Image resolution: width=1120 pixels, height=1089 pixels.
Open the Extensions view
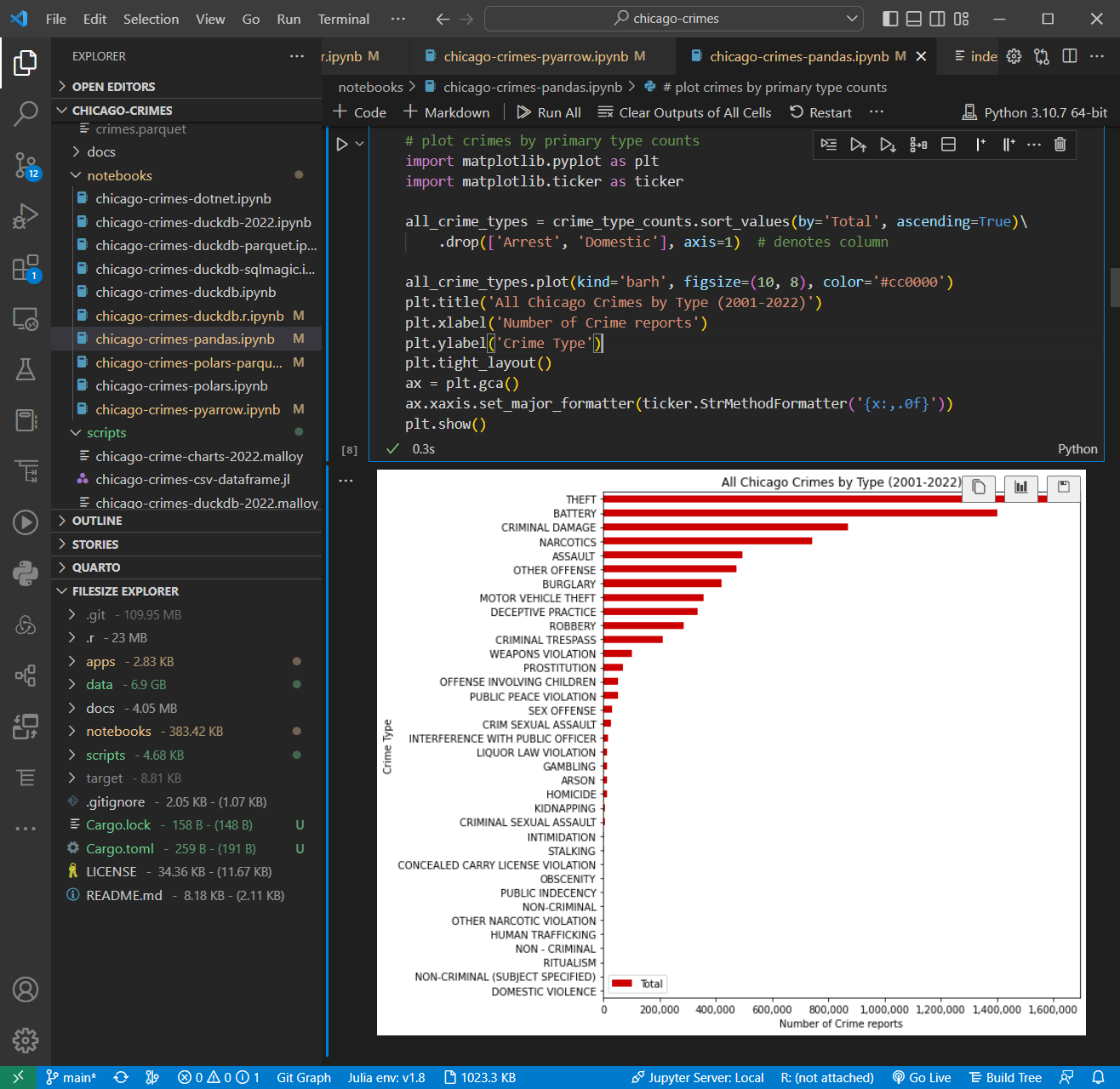[x=26, y=268]
